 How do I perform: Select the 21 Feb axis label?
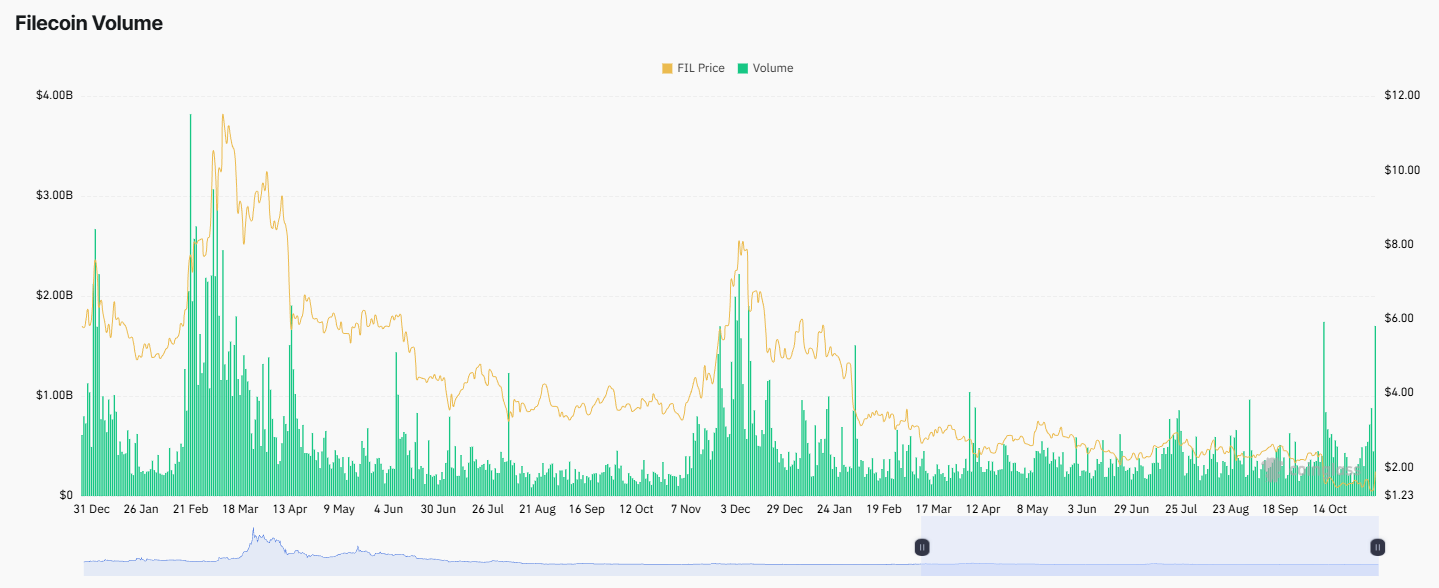(190, 509)
